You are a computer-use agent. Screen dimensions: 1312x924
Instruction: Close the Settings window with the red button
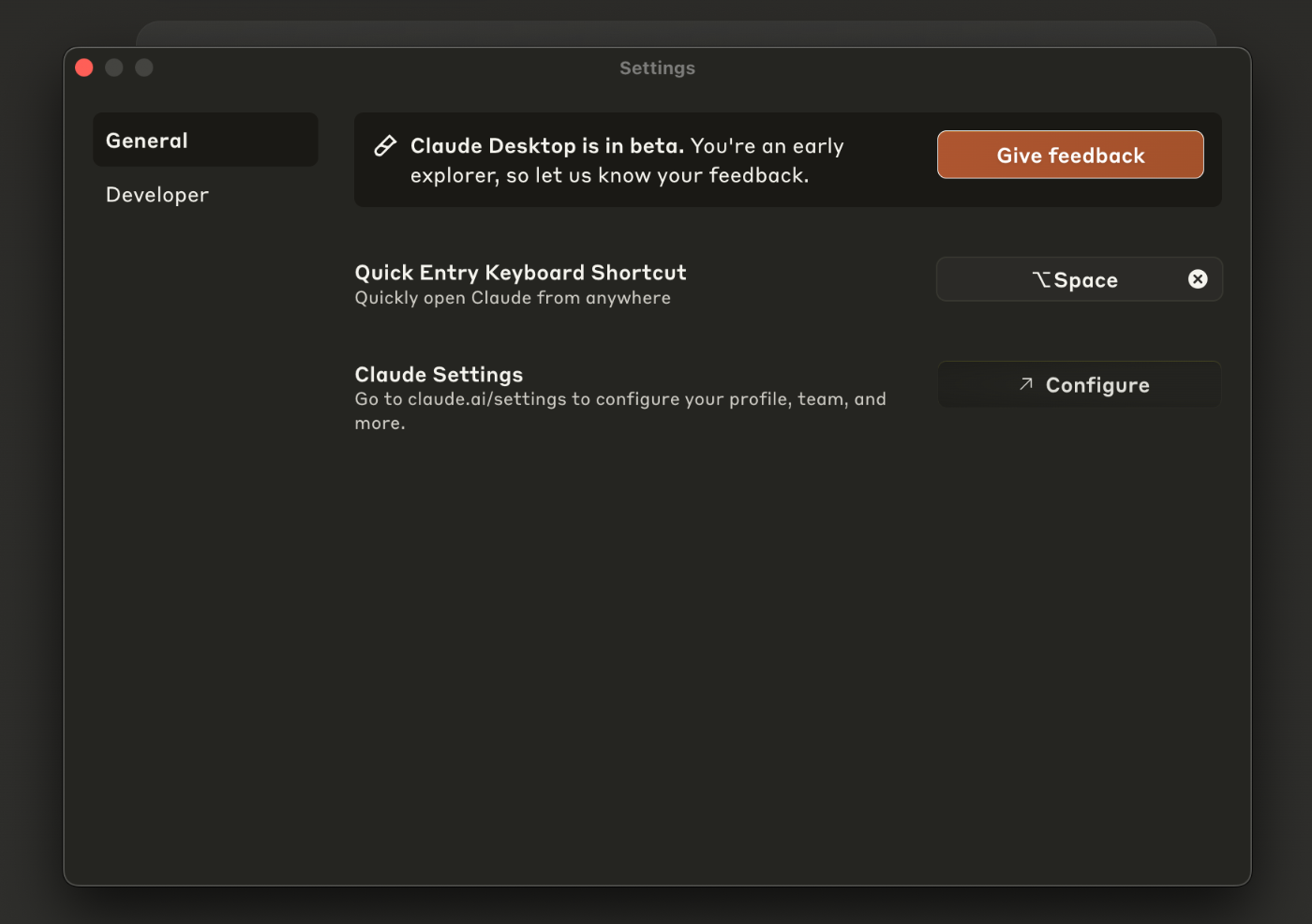tap(84, 67)
